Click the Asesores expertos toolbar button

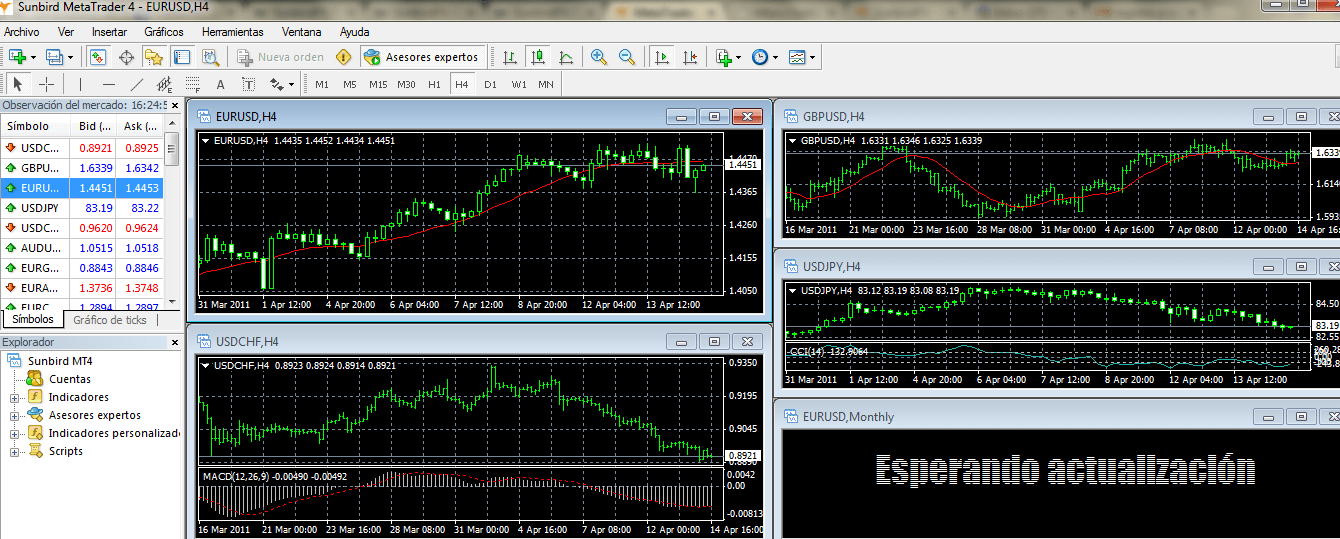(x=423, y=57)
